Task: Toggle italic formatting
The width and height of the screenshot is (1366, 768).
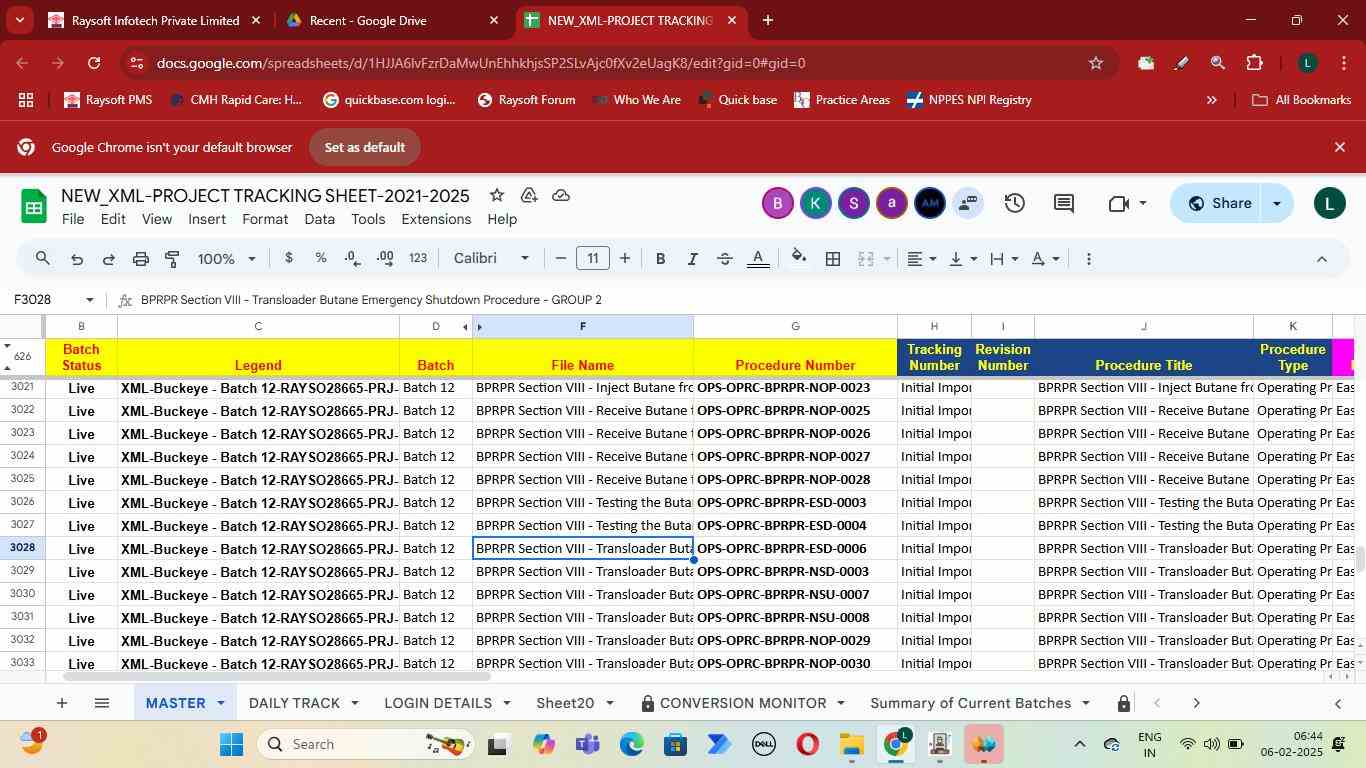Action: pyautogui.click(x=692, y=259)
